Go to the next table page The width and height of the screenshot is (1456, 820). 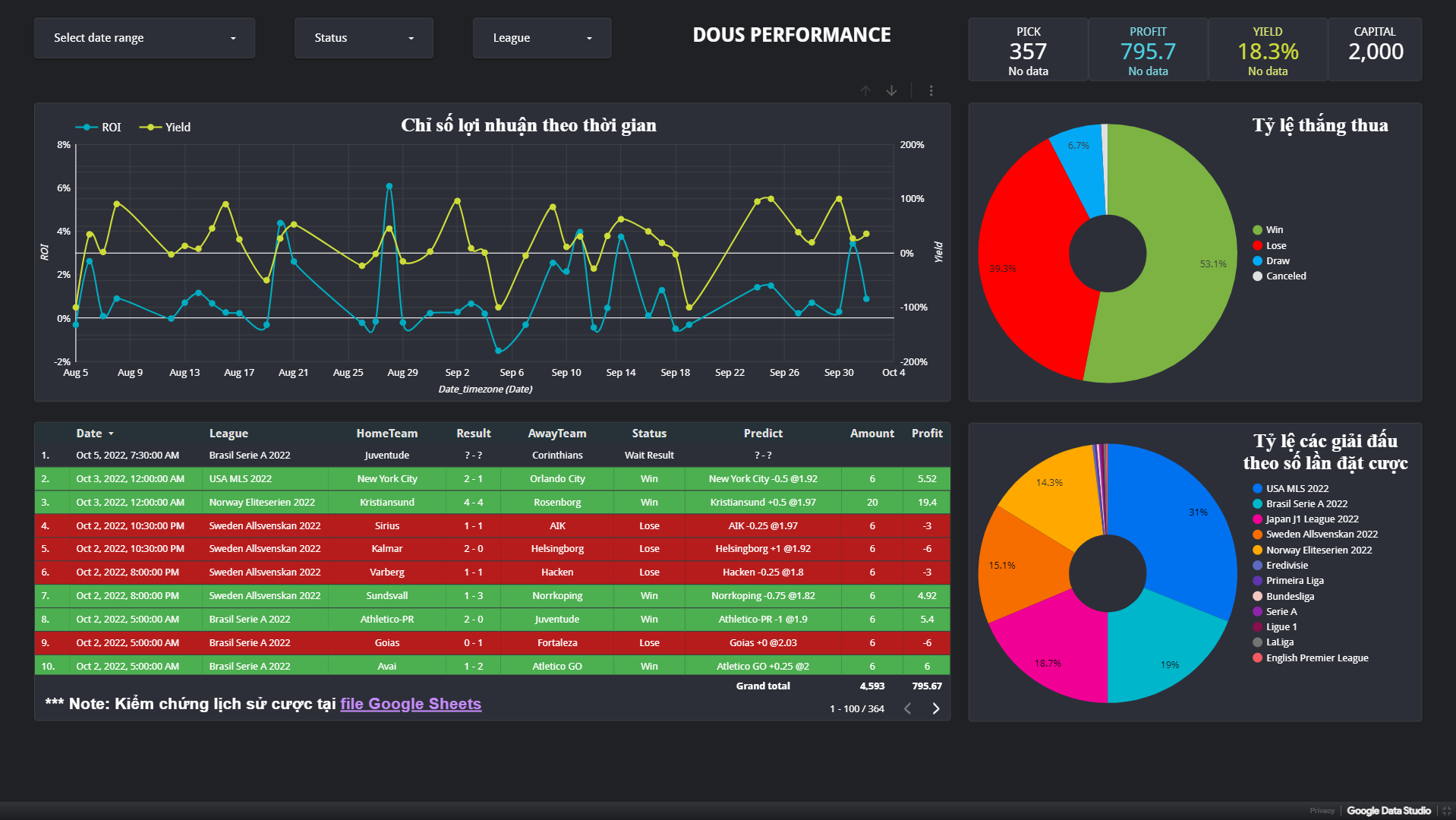pyautogui.click(x=935, y=708)
